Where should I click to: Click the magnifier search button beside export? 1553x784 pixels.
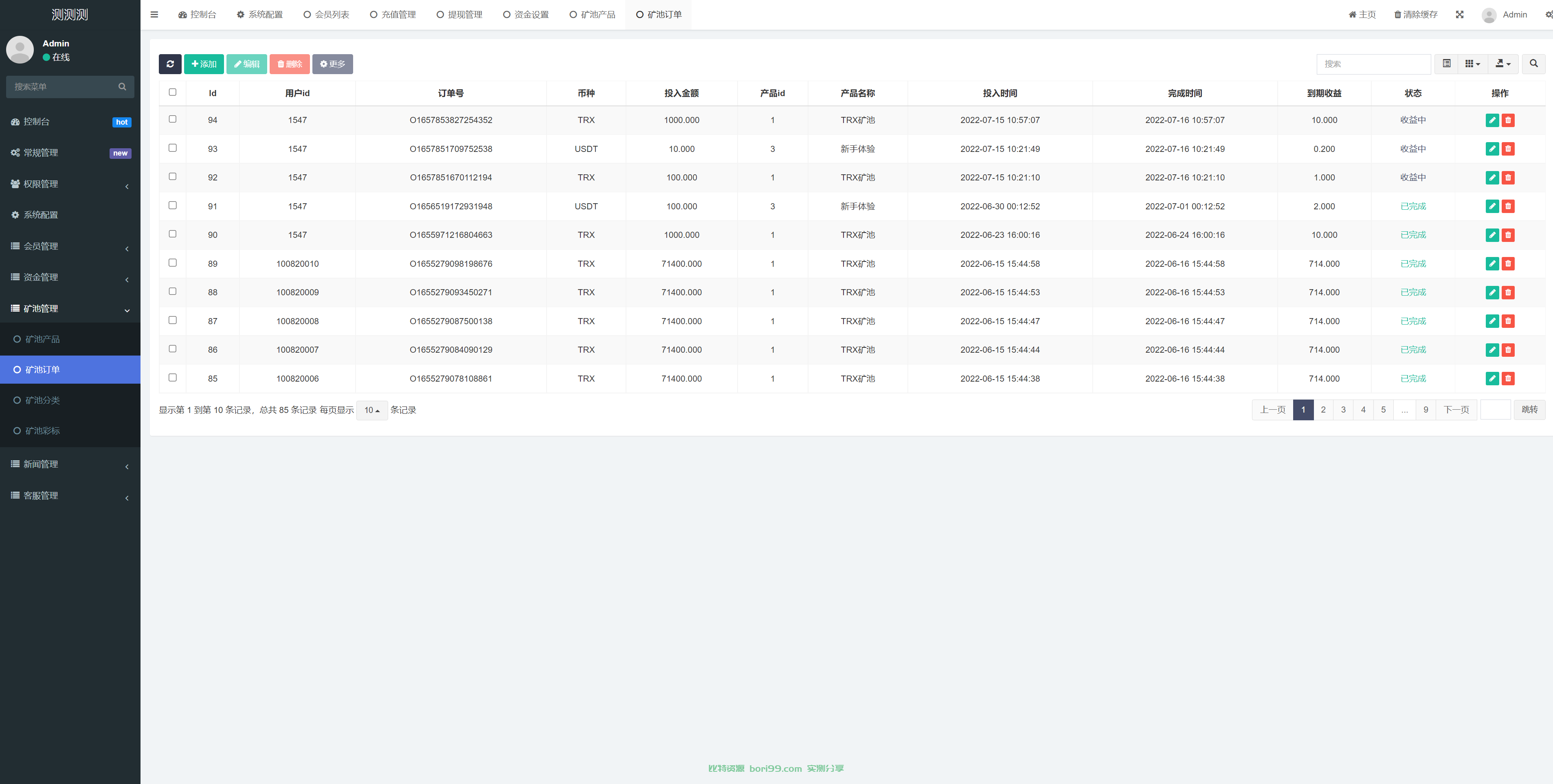tap(1534, 64)
